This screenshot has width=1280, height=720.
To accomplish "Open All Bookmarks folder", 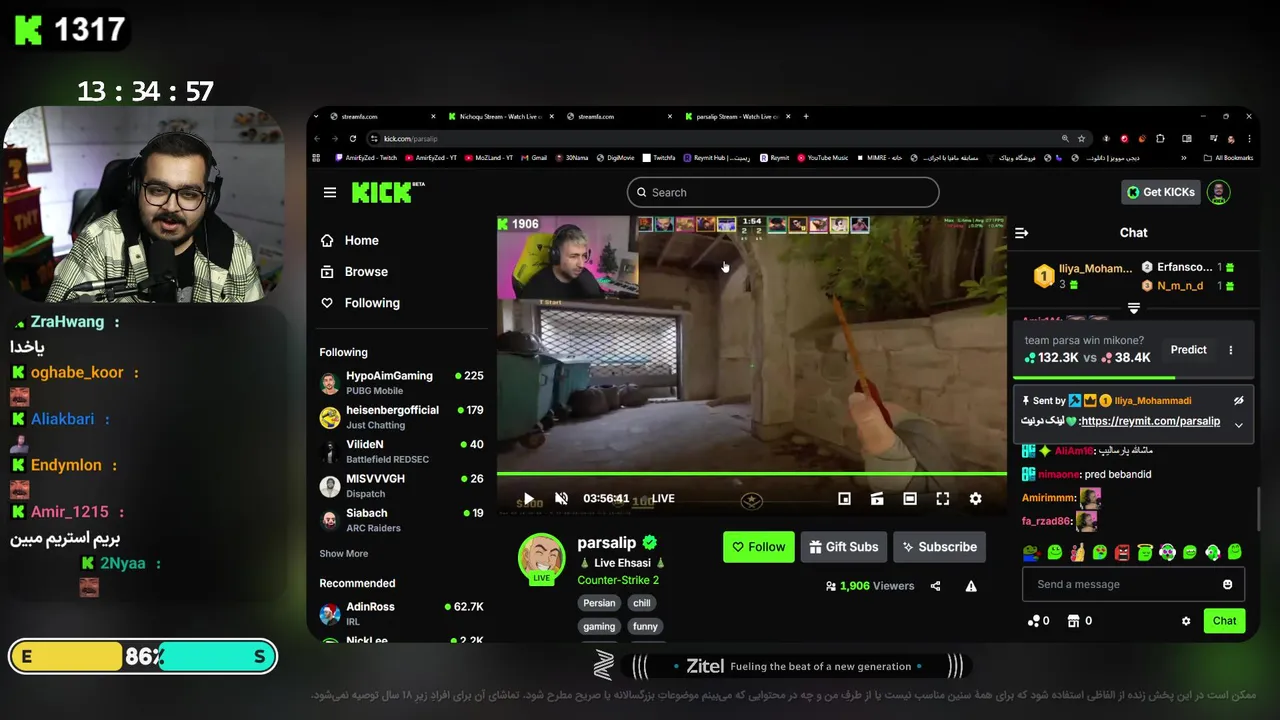I will coord(1228,158).
